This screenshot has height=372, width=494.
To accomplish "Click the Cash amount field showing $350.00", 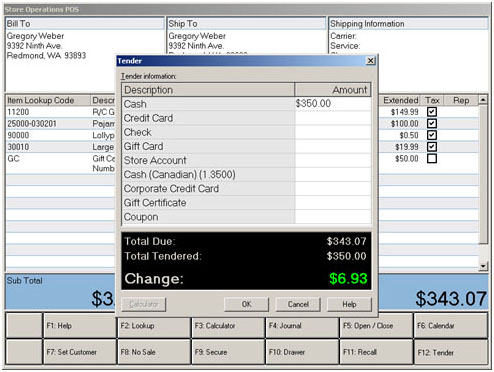I will point(333,104).
